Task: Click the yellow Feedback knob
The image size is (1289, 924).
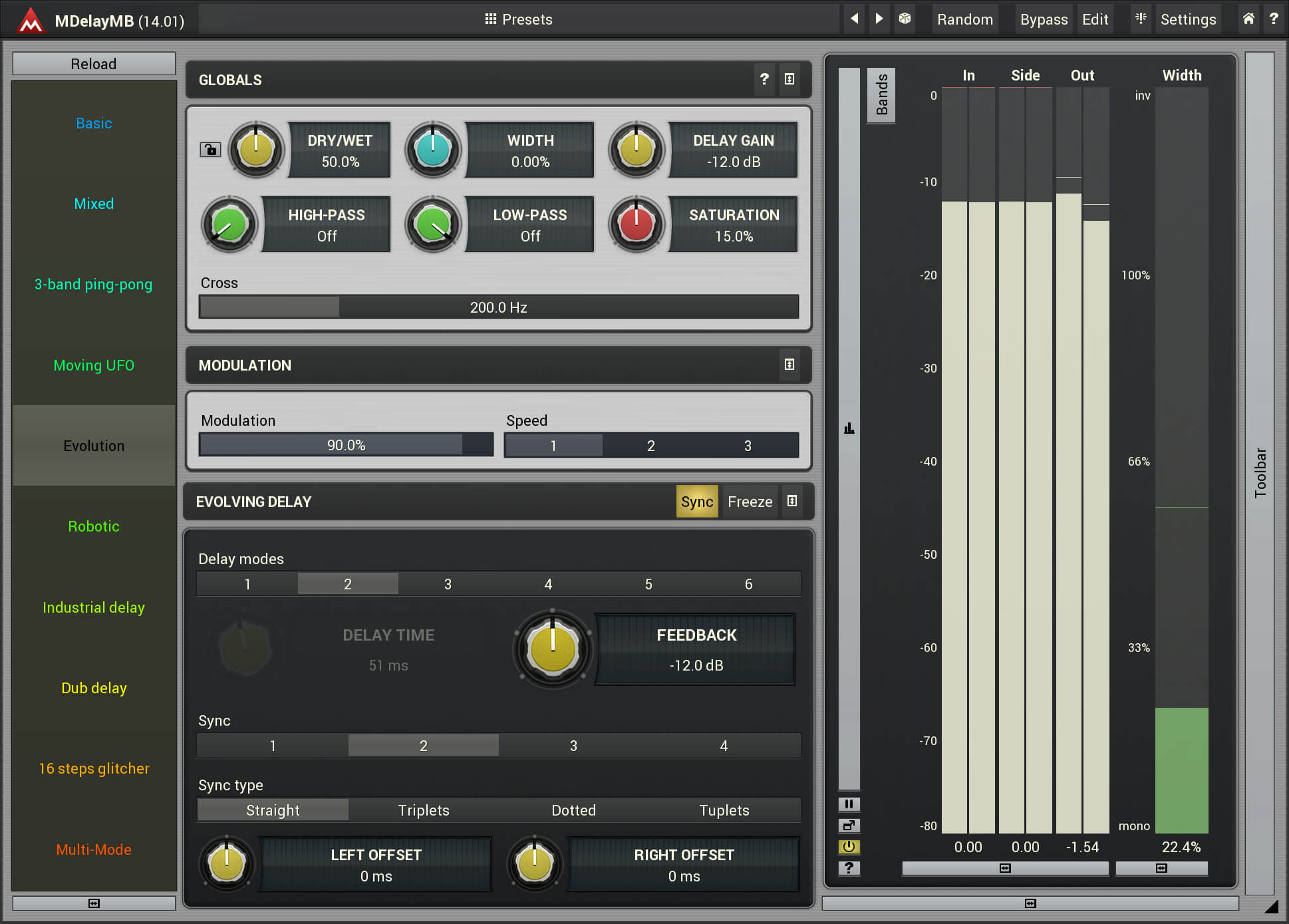Action: pos(553,649)
